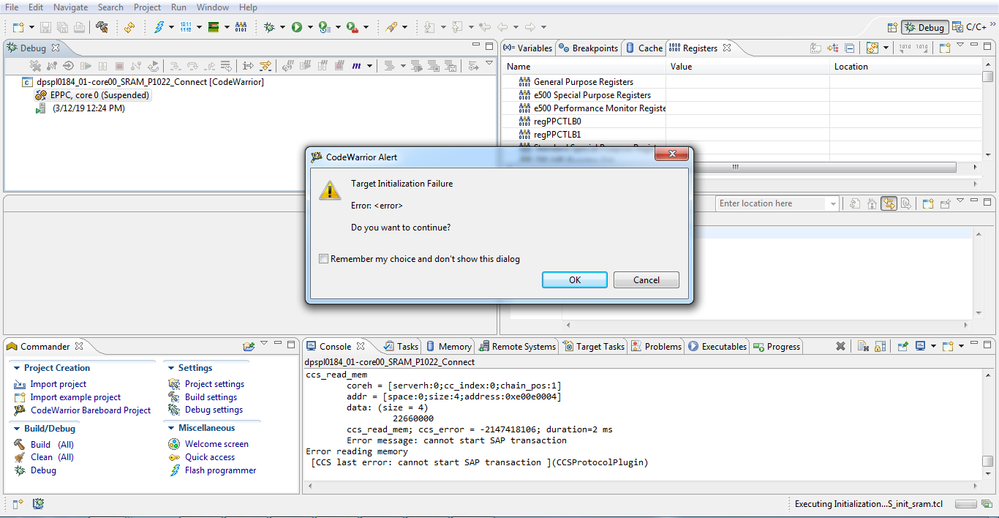Tick 'Remember my choice' checkbox

tap(324, 259)
